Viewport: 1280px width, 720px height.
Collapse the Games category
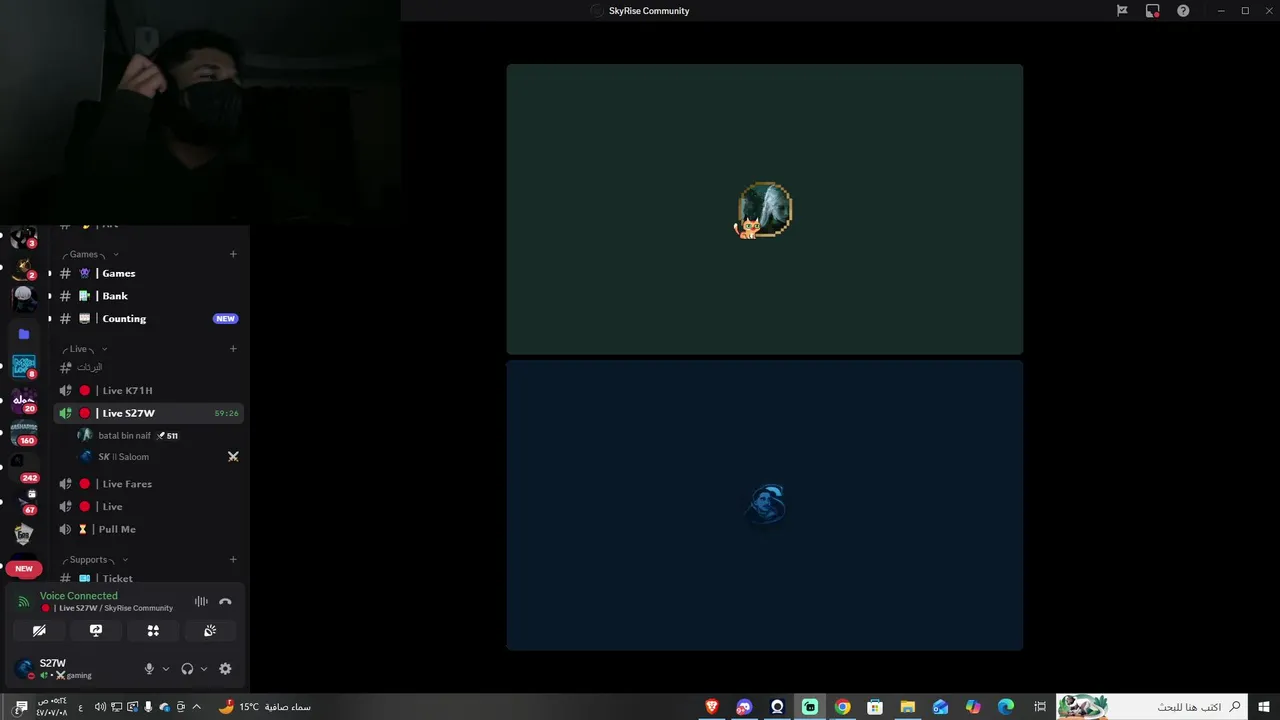(90, 254)
